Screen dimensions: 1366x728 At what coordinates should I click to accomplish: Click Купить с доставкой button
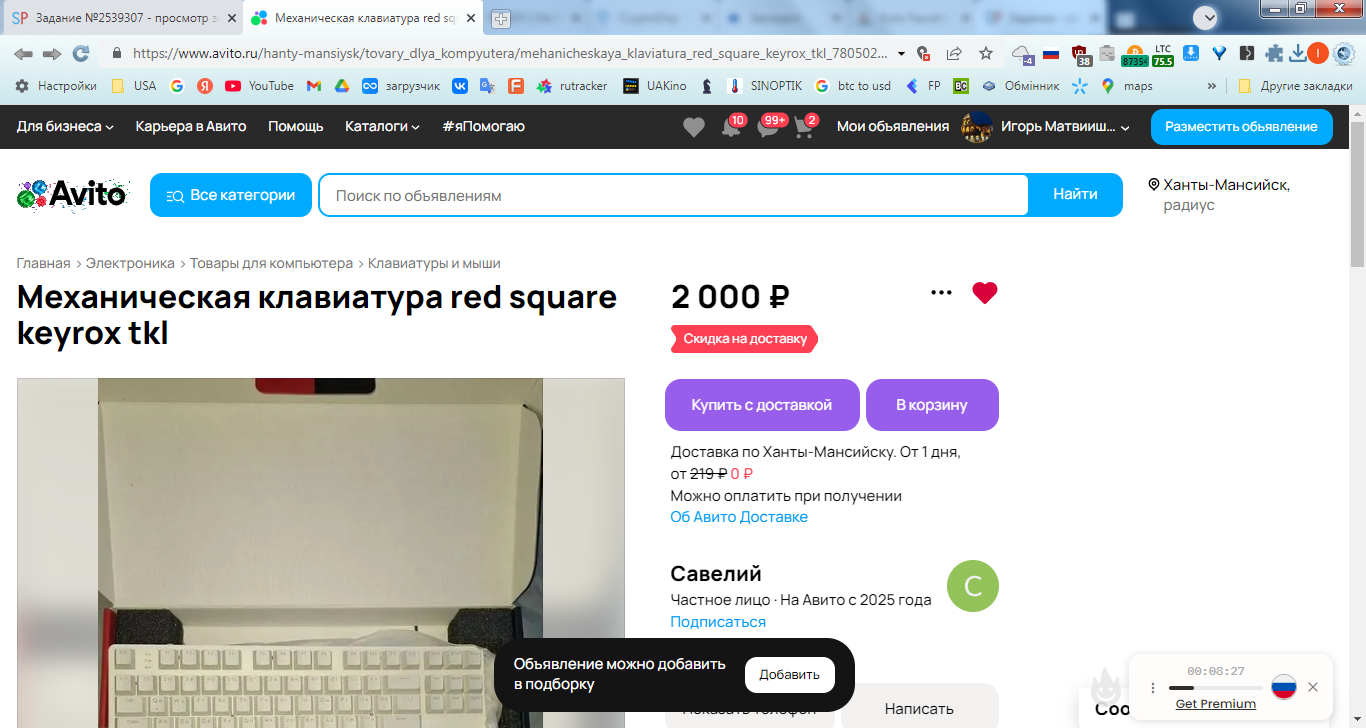point(762,405)
